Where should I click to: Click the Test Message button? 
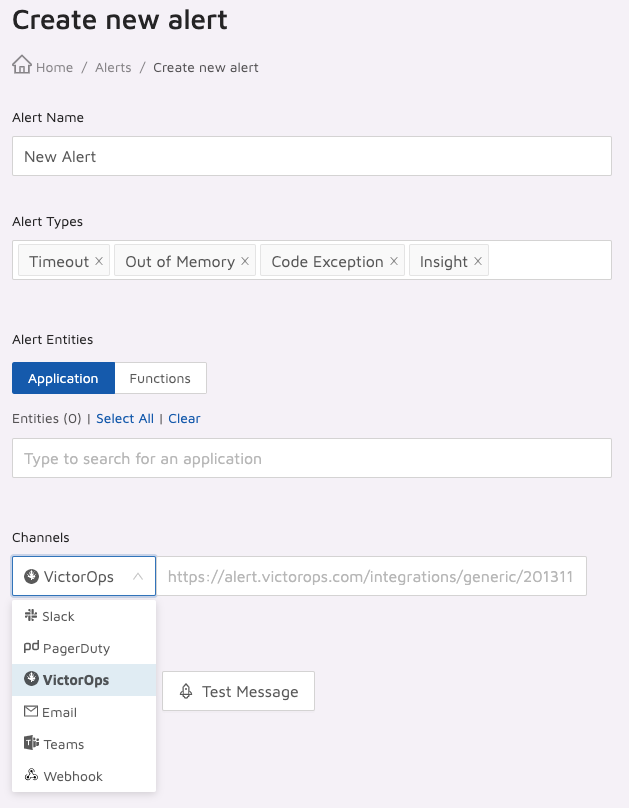click(x=239, y=691)
